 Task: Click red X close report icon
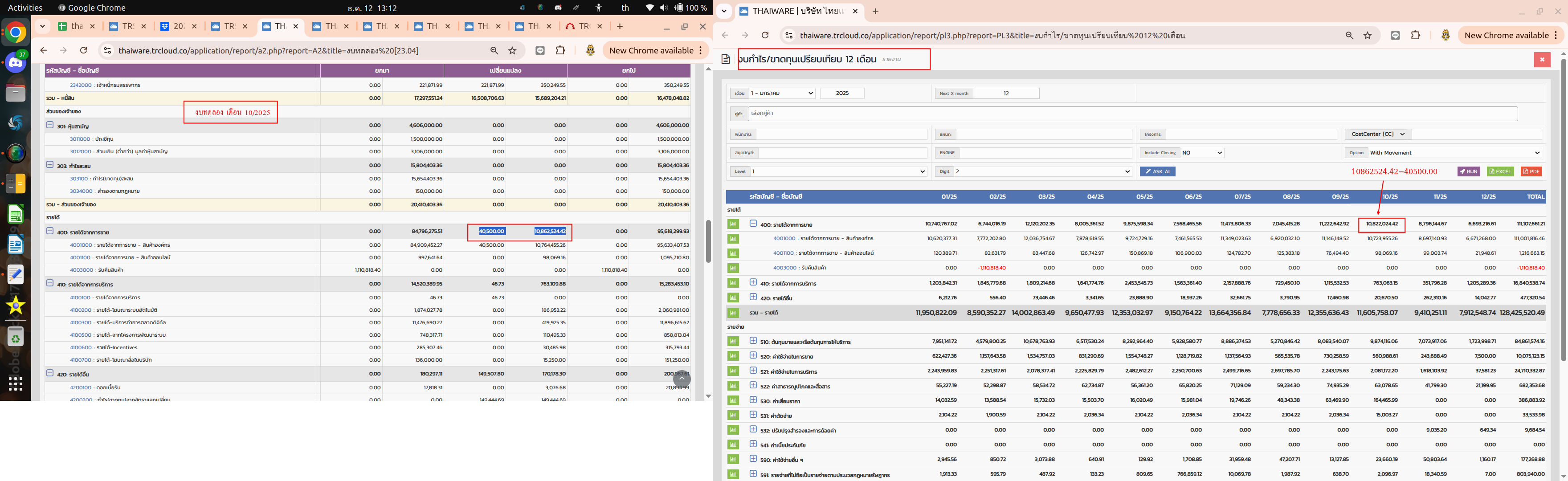(x=1542, y=59)
